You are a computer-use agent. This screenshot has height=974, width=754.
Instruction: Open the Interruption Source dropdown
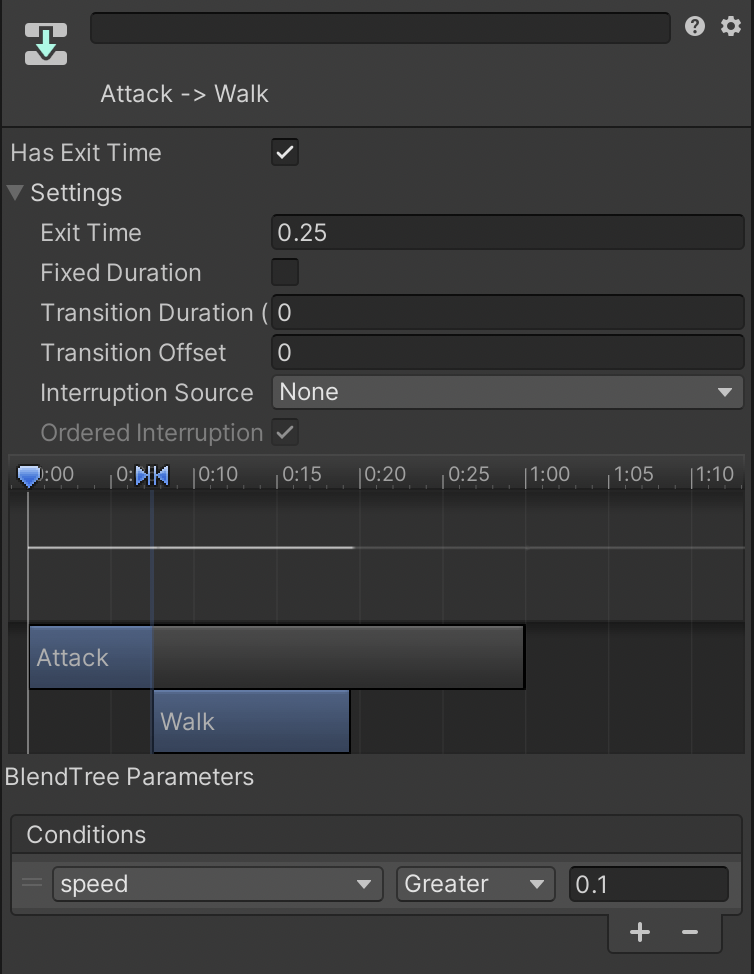(x=507, y=393)
